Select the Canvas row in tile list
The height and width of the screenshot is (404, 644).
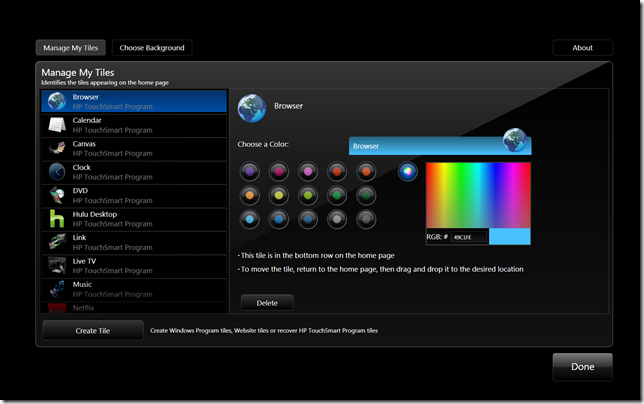[x=134, y=148]
